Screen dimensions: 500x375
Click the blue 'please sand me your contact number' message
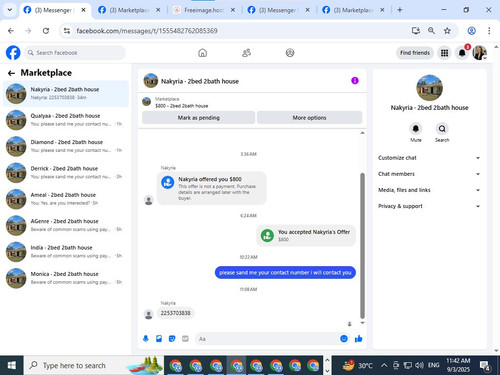pos(285,272)
